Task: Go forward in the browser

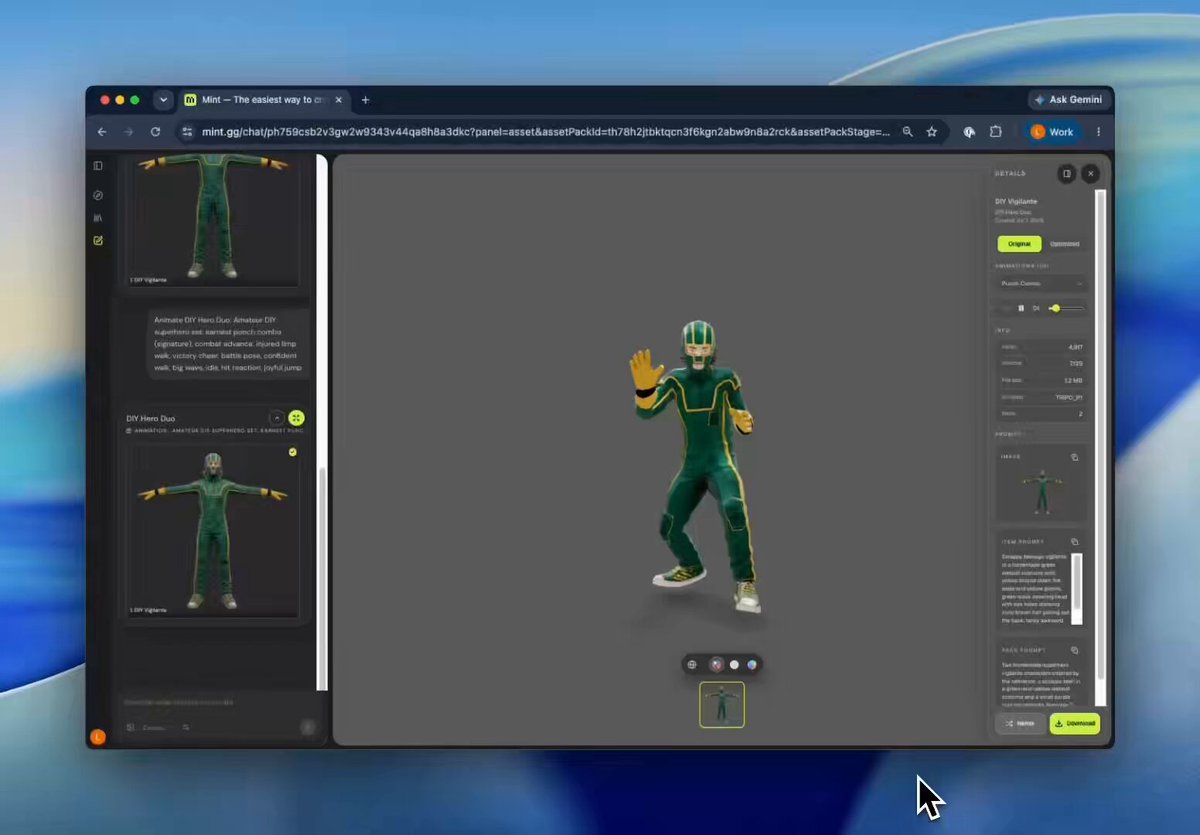Action: [x=128, y=132]
